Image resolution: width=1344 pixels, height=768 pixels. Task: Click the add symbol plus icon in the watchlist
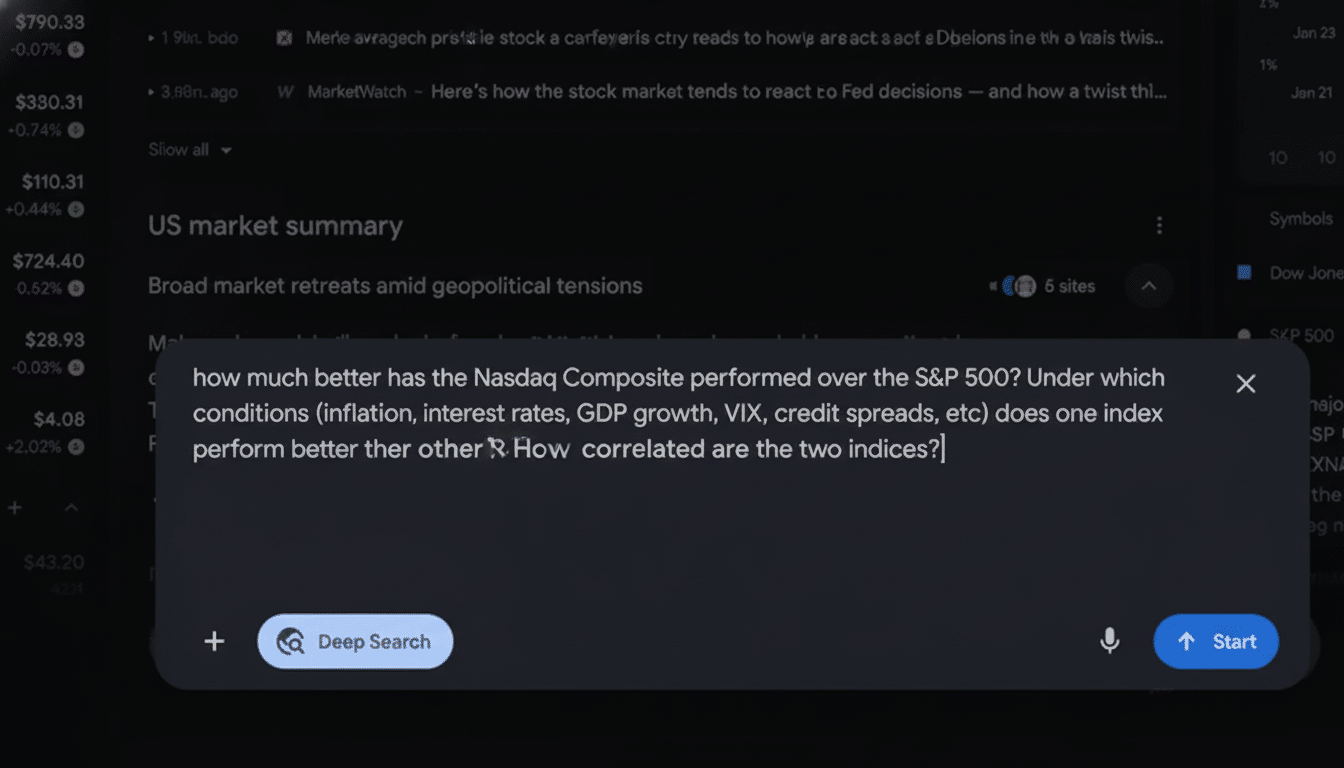coord(14,507)
